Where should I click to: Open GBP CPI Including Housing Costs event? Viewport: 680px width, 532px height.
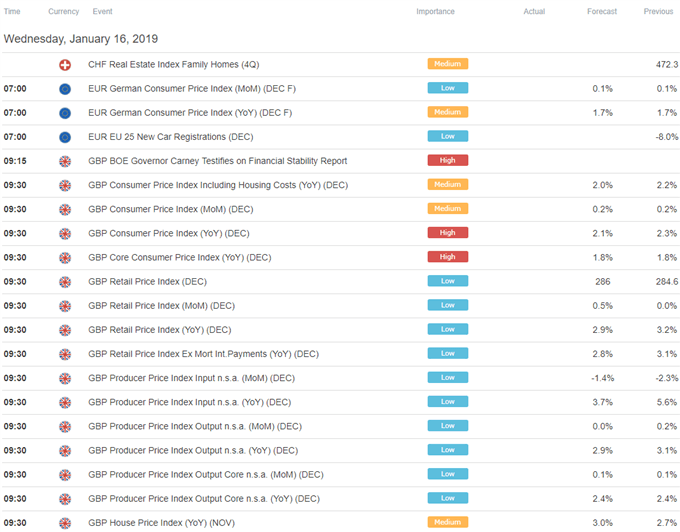(218, 185)
